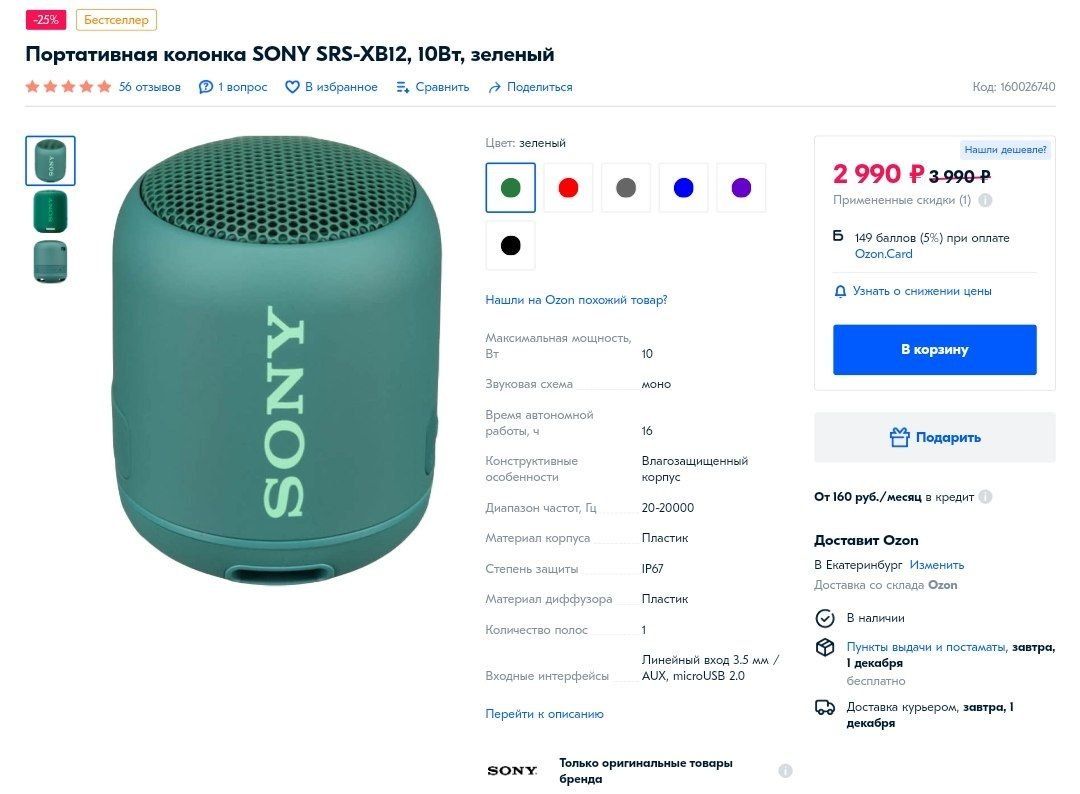Viewport: 1080px width, 794px height.
Task: Add speaker to cart with В корзину
Action: point(934,350)
